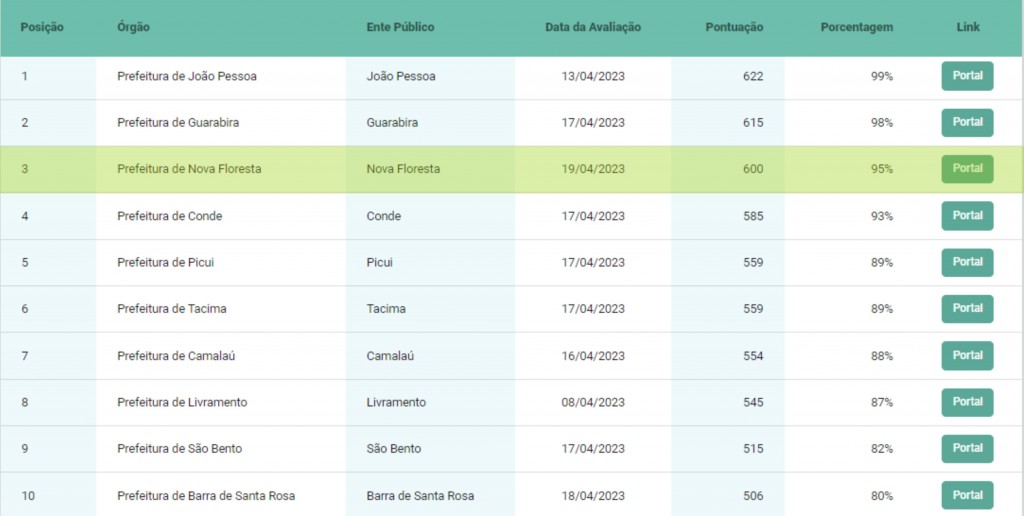
Task: Click the Órgão column header
Action: [x=133, y=28]
